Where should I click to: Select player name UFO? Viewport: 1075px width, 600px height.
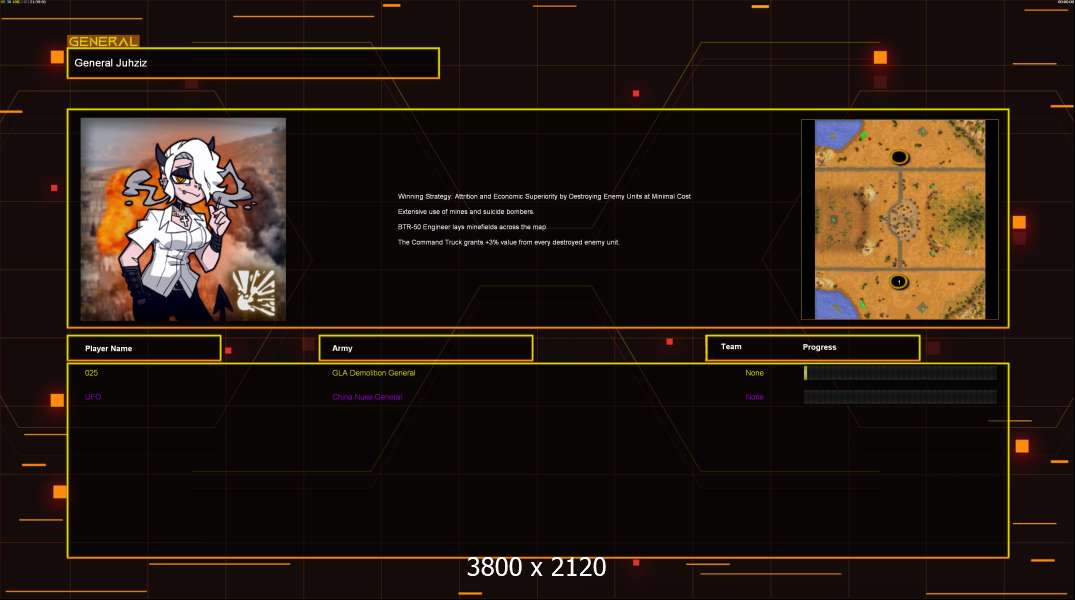pos(93,397)
